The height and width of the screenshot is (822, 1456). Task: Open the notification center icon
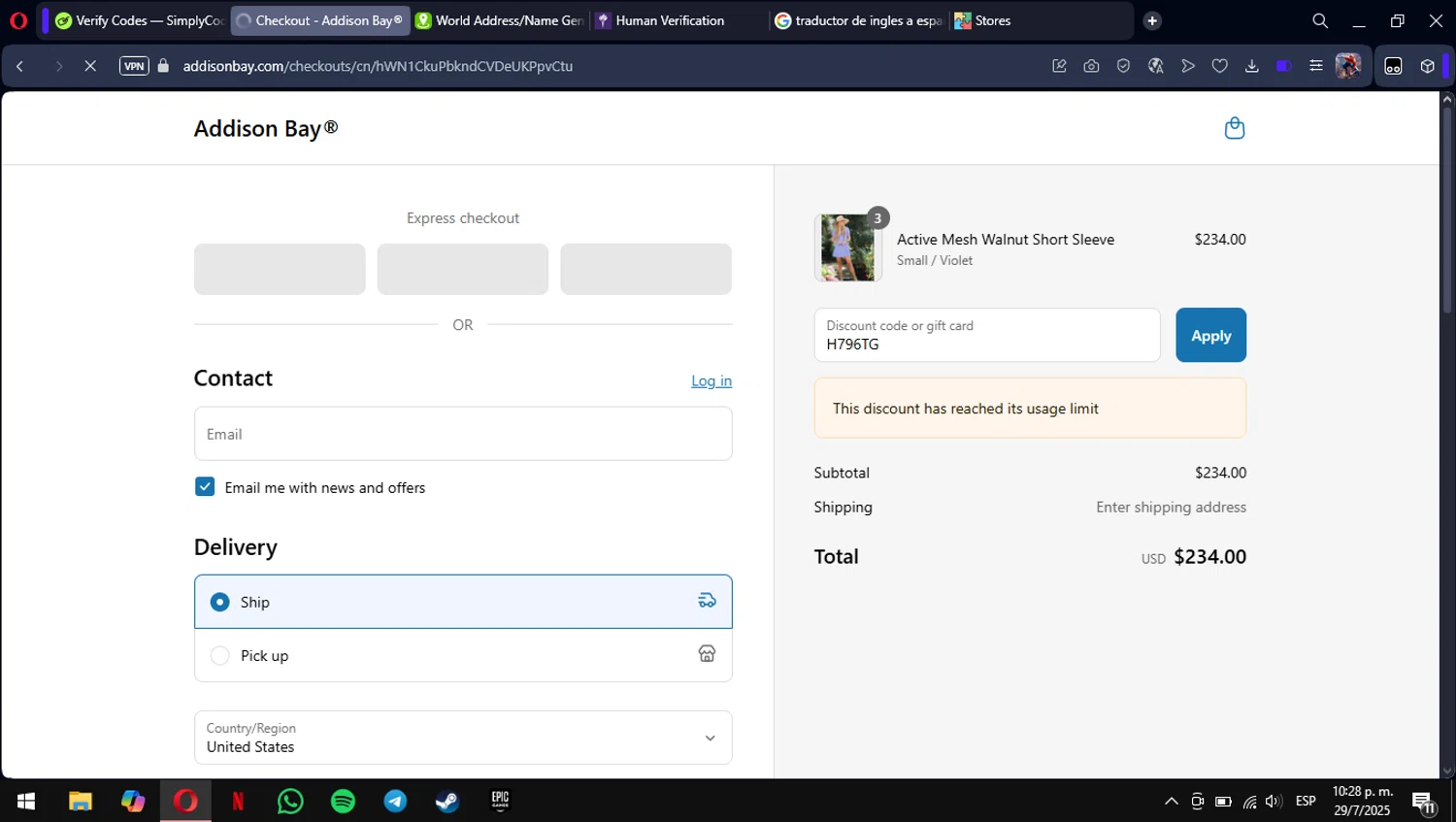(x=1424, y=802)
